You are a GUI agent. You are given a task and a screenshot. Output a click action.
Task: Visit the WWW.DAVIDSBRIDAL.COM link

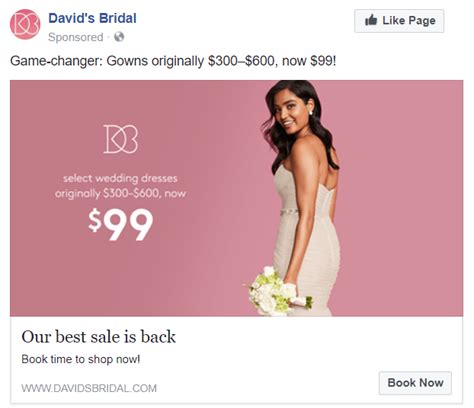tap(89, 388)
